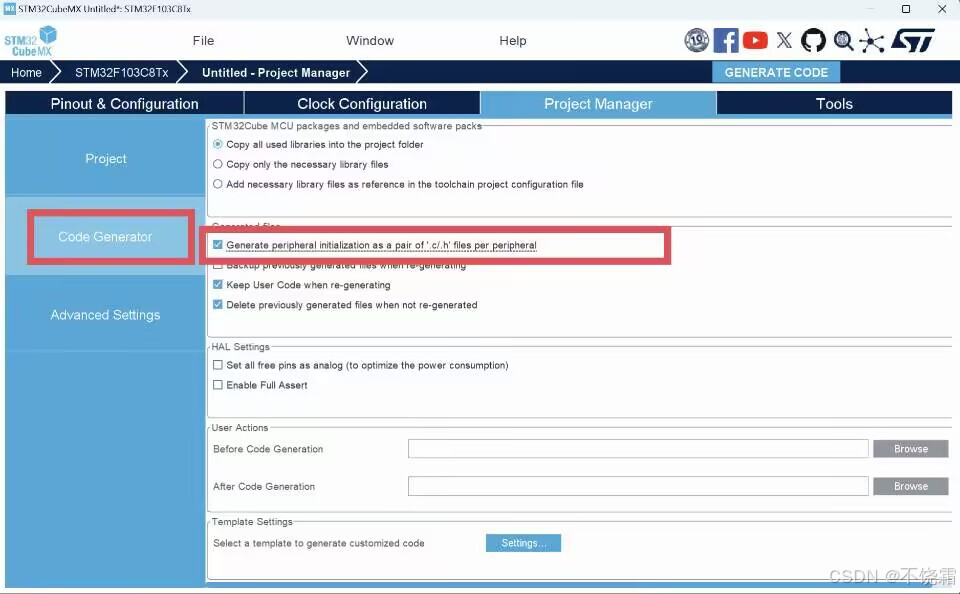The height and width of the screenshot is (594, 960).
Task: Enable 'Set all free pins as analog'
Action: (x=217, y=365)
